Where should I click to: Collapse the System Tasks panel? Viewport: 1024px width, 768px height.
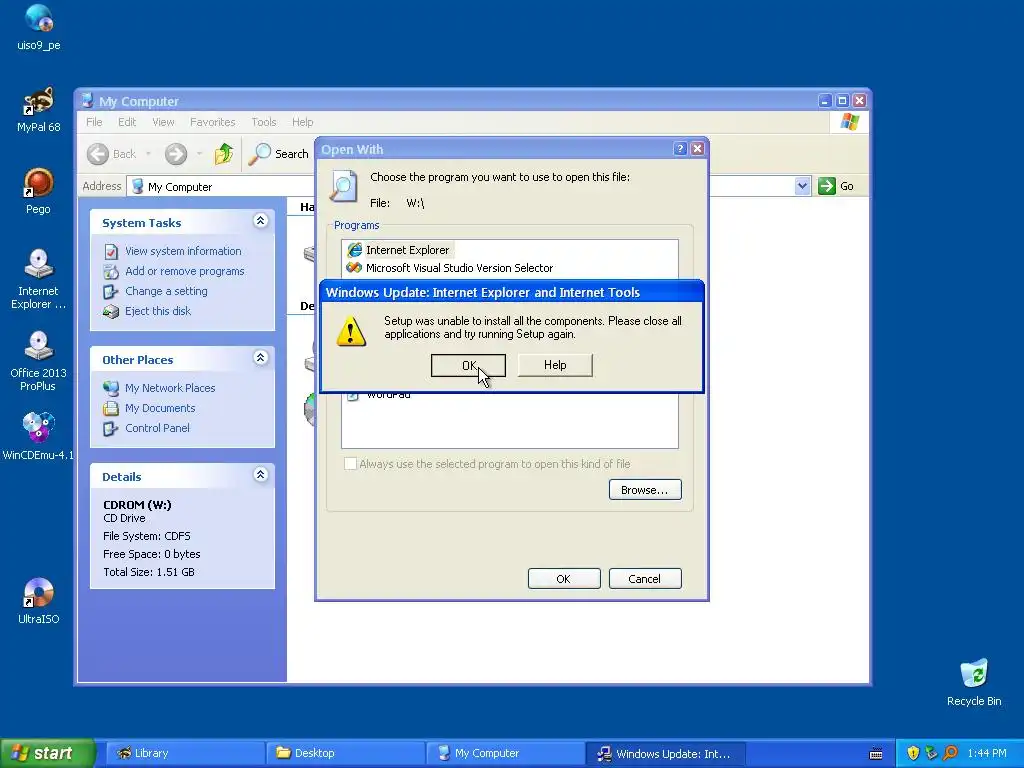[x=261, y=221]
